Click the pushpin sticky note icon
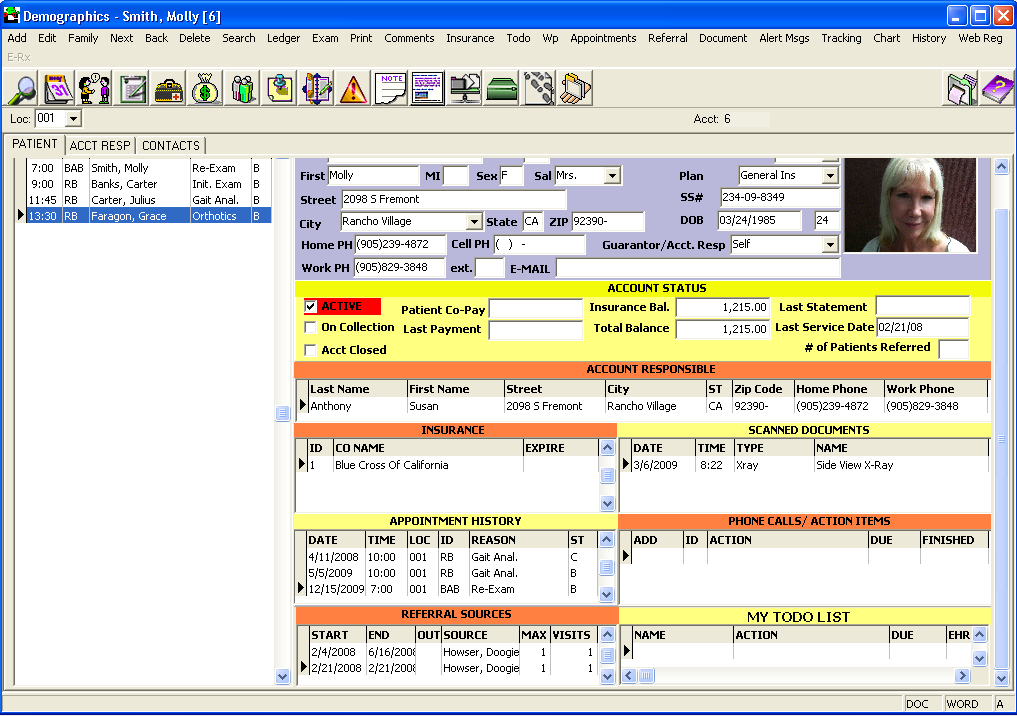This screenshot has height=716, width=1017. click(x=279, y=89)
